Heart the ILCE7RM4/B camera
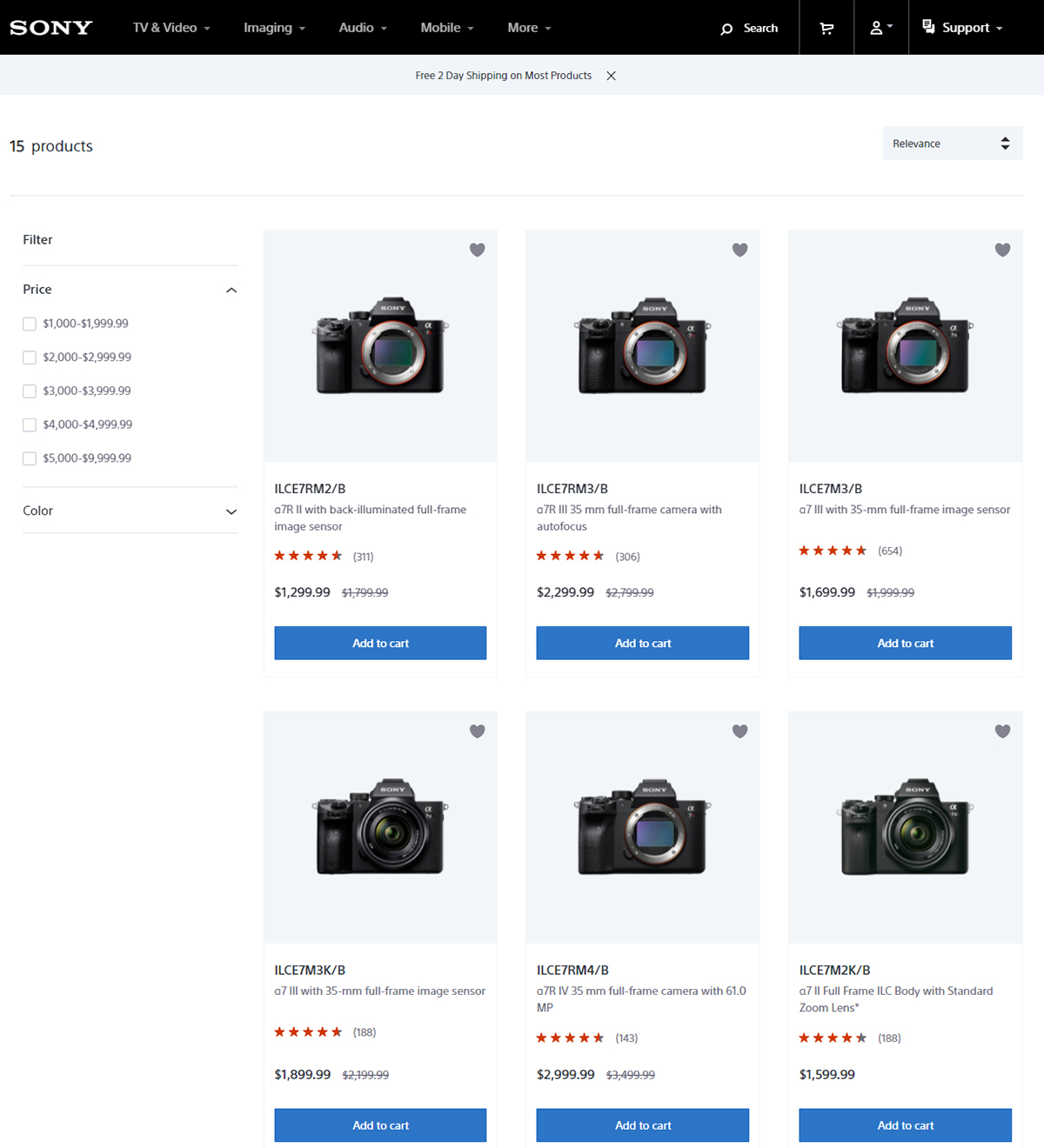This screenshot has height=1148, width=1044. 740,731
